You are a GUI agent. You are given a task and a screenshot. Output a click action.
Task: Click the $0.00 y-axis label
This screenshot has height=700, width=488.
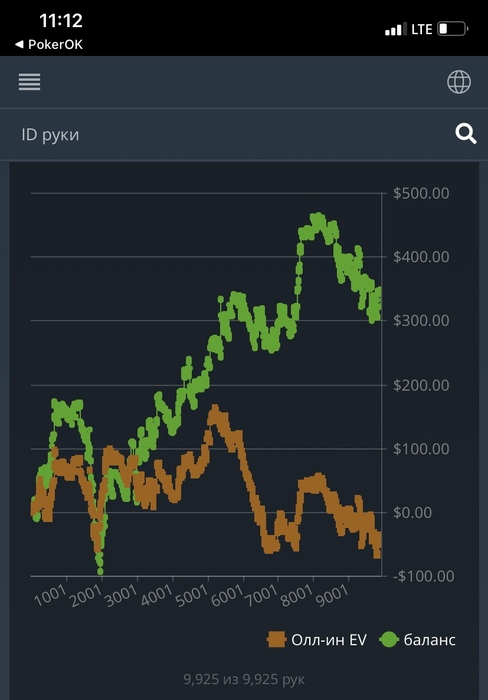(x=412, y=512)
